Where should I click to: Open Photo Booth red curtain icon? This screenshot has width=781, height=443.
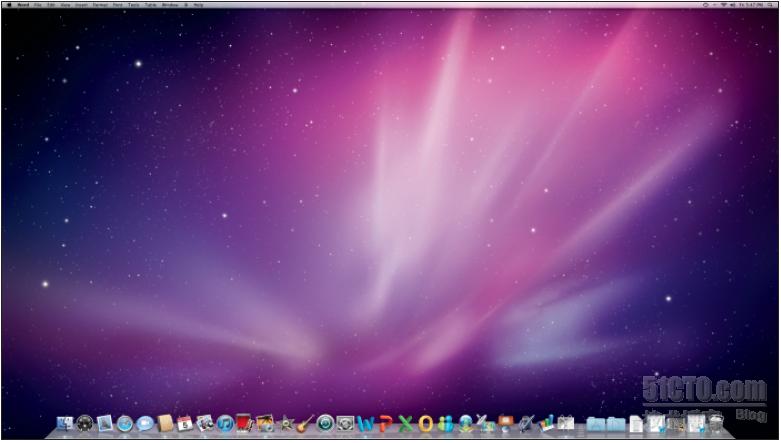[x=245, y=424]
